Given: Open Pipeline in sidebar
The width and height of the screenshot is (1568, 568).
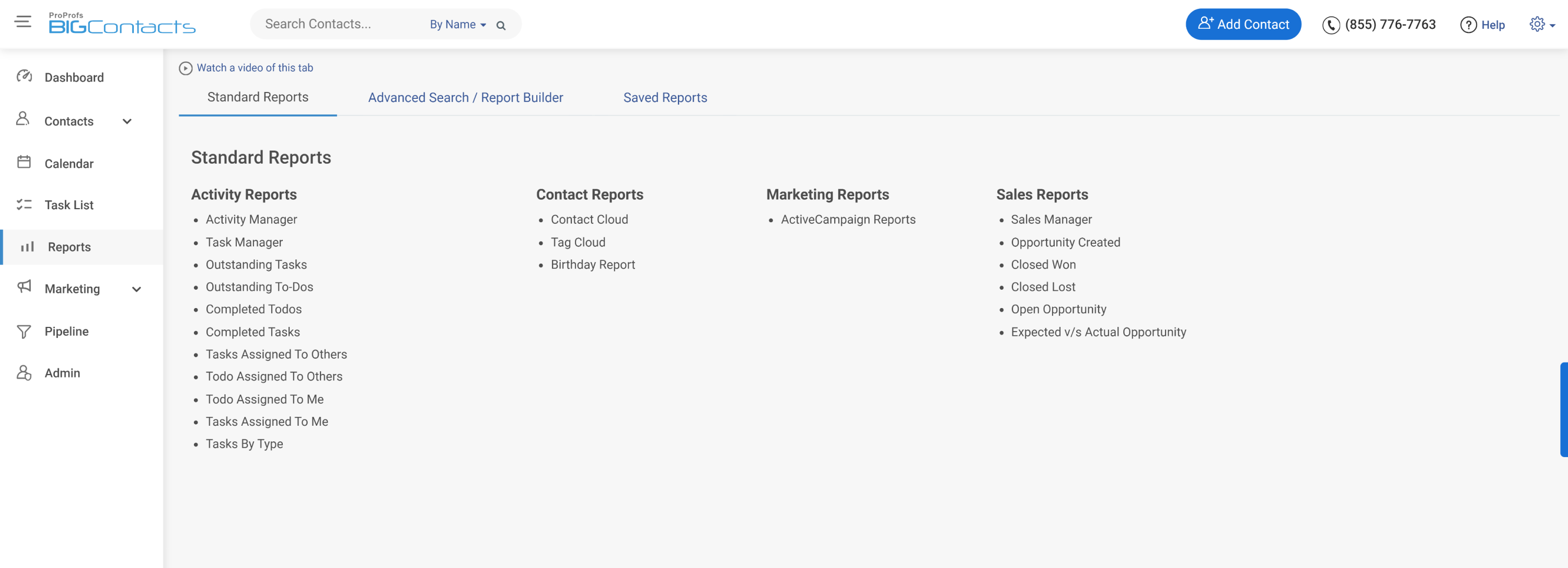Looking at the screenshot, I should [66, 331].
